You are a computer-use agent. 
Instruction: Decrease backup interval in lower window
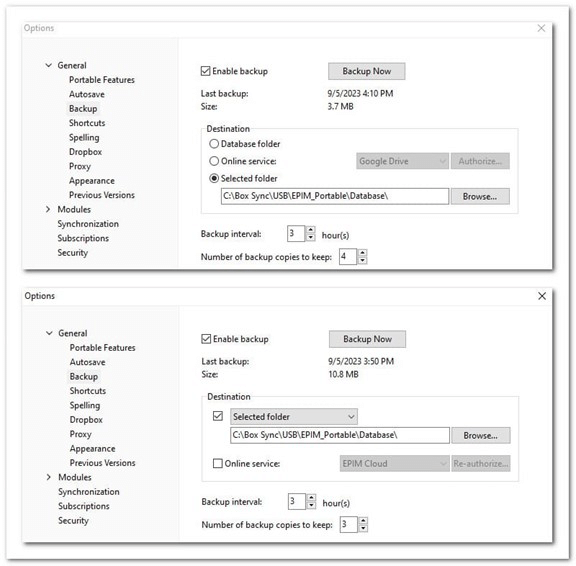(x=312, y=505)
